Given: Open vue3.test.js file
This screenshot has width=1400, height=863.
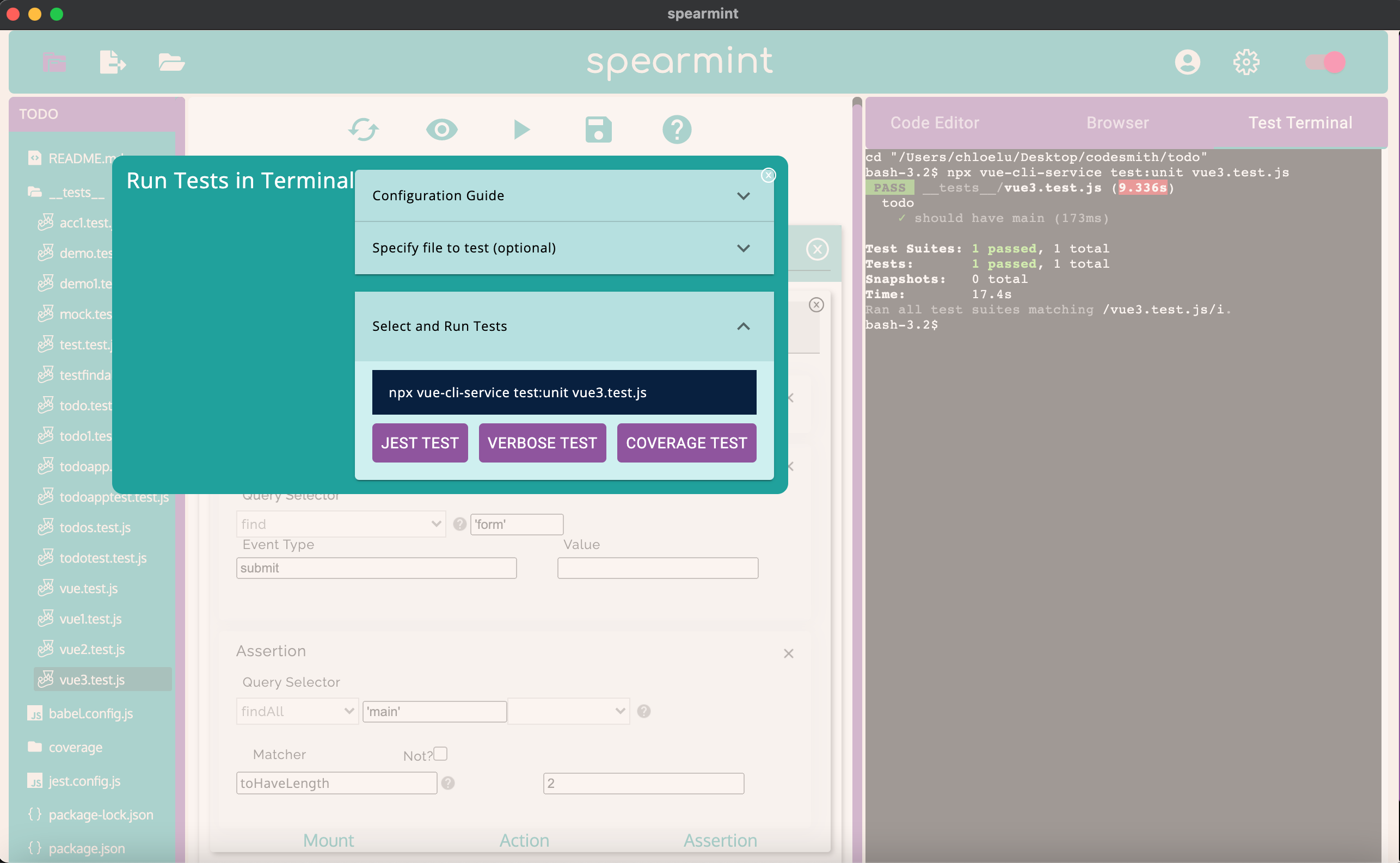Looking at the screenshot, I should tap(103, 679).
